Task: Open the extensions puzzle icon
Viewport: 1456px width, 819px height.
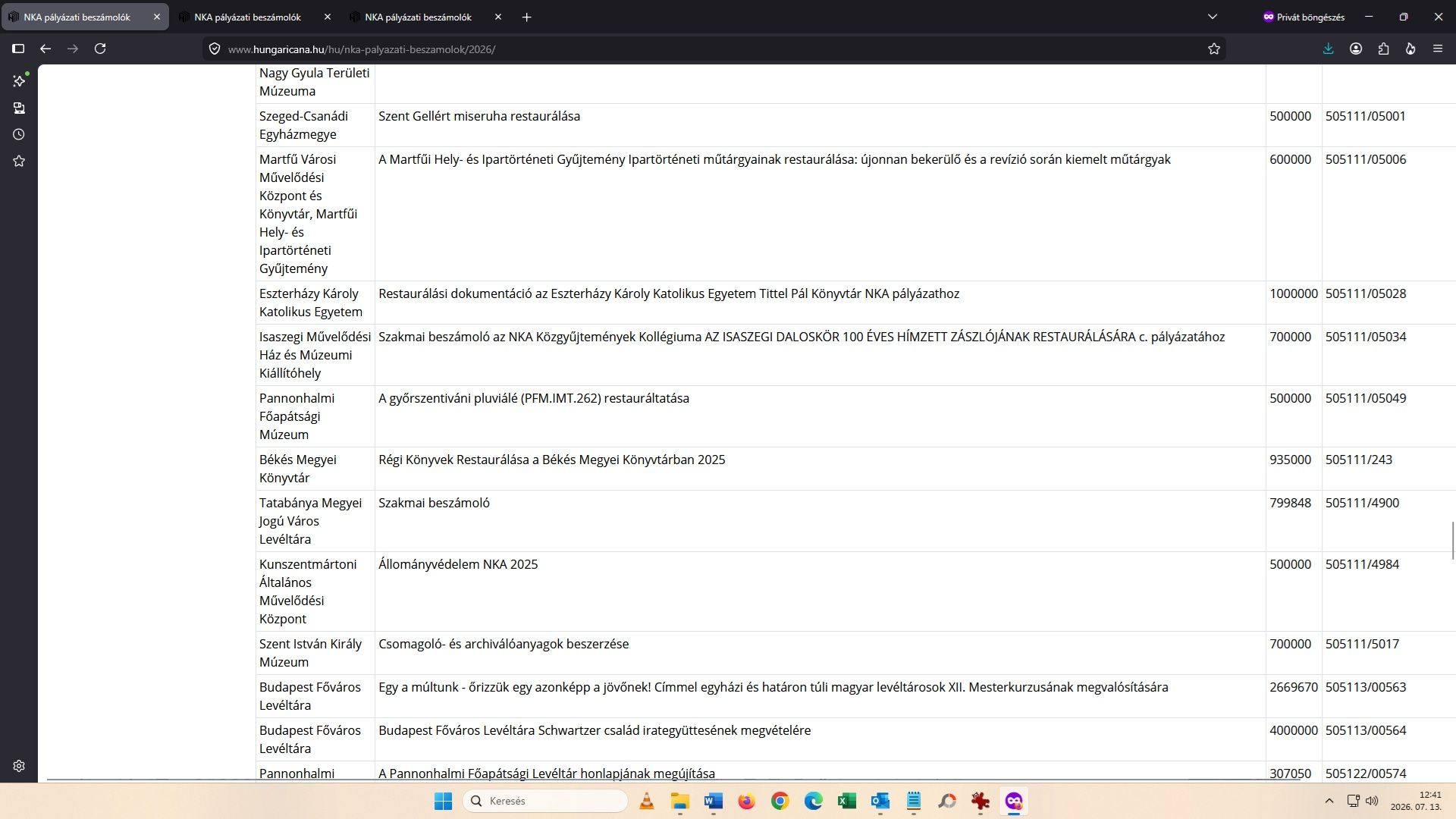Action: coord(1383,49)
